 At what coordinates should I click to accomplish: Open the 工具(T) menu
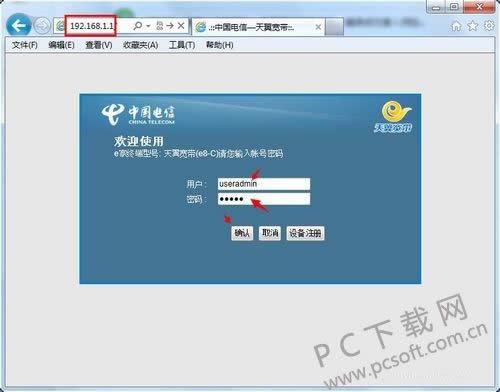coord(182,45)
